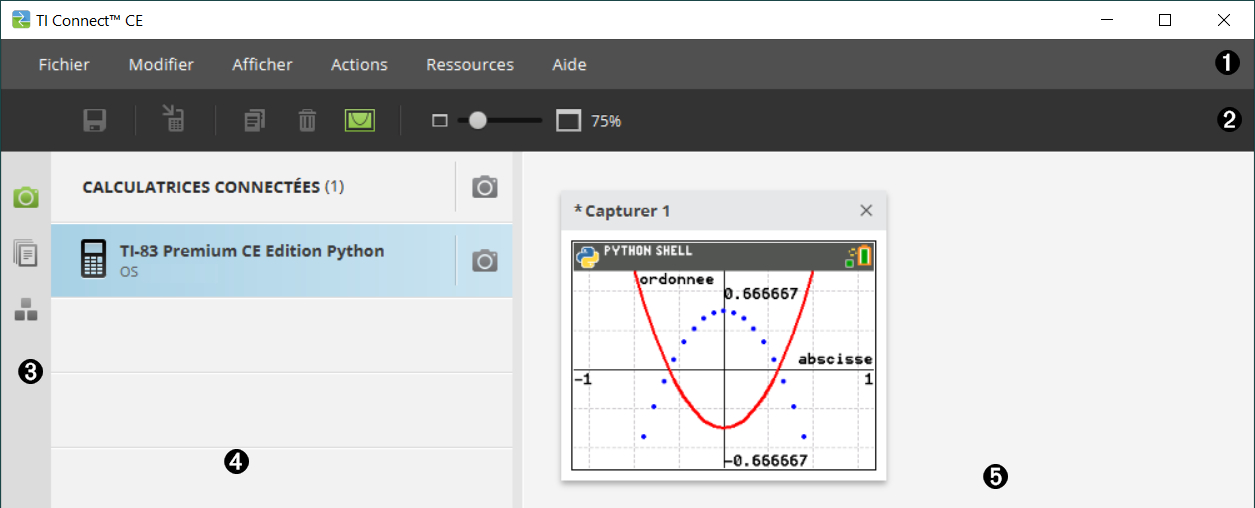
Task: Open the Aide menu
Action: (x=569, y=65)
